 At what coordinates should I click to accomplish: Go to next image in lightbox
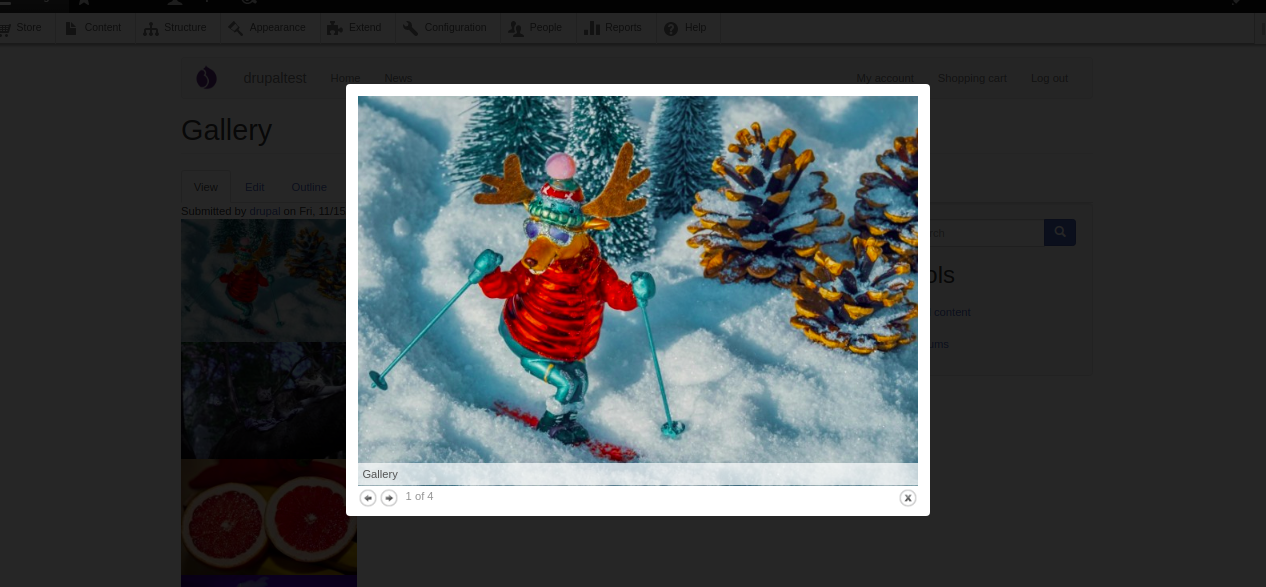(x=389, y=498)
